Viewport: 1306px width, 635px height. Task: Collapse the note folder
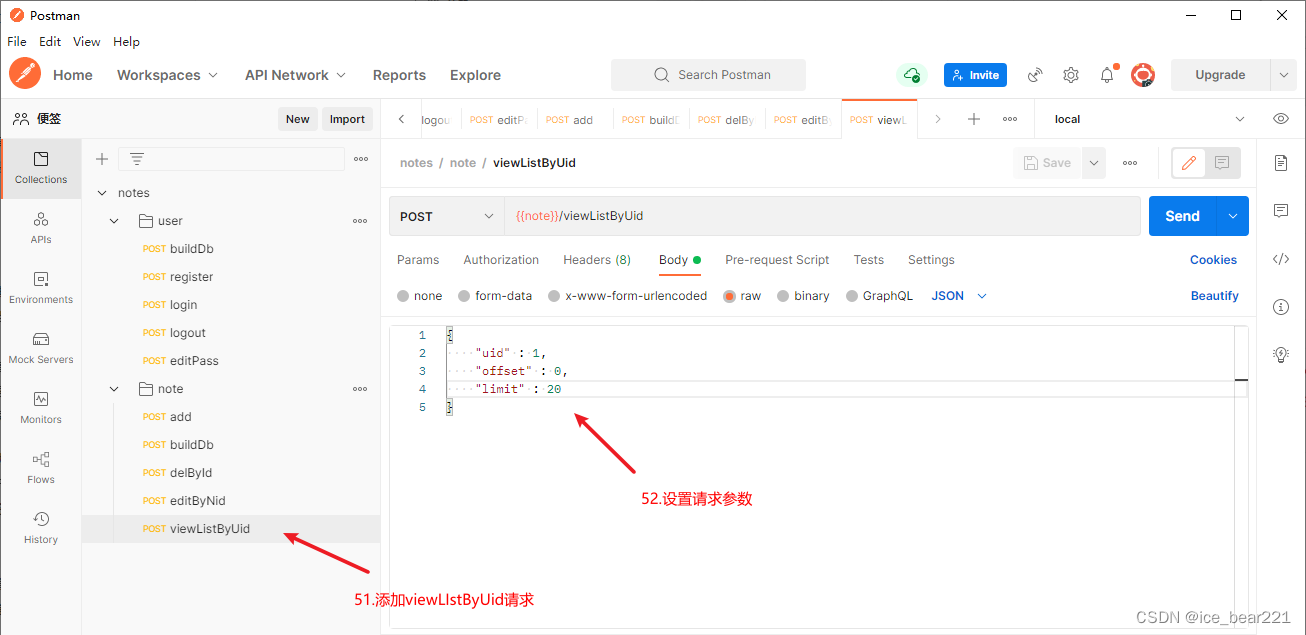115,389
